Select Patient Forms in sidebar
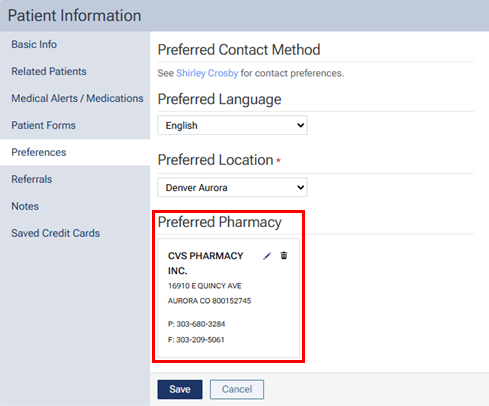Image resolution: width=489 pixels, height=406 pixels. (44, 125)
